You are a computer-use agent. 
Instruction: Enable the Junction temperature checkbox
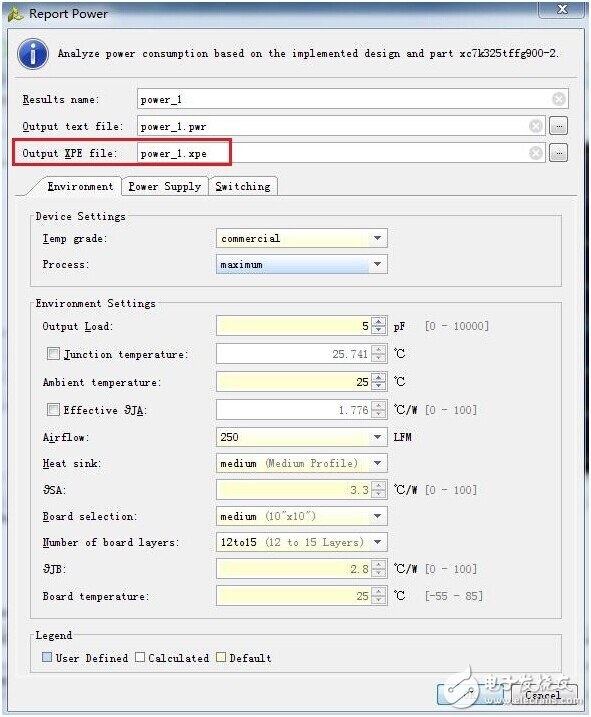[54, 353]
